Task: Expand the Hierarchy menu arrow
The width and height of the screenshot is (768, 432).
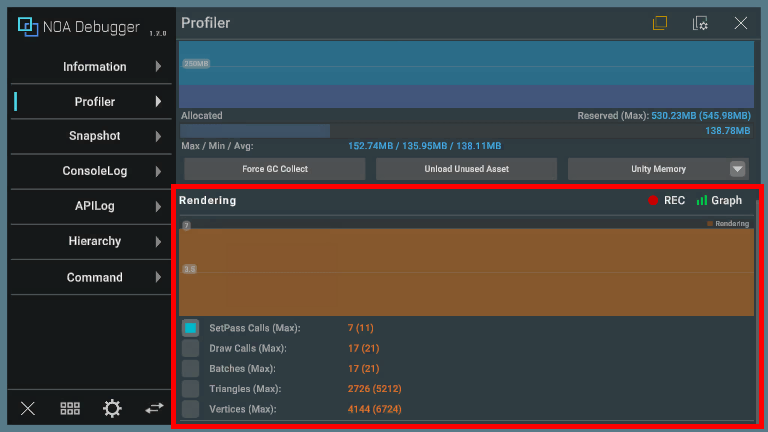Action: 158,241
